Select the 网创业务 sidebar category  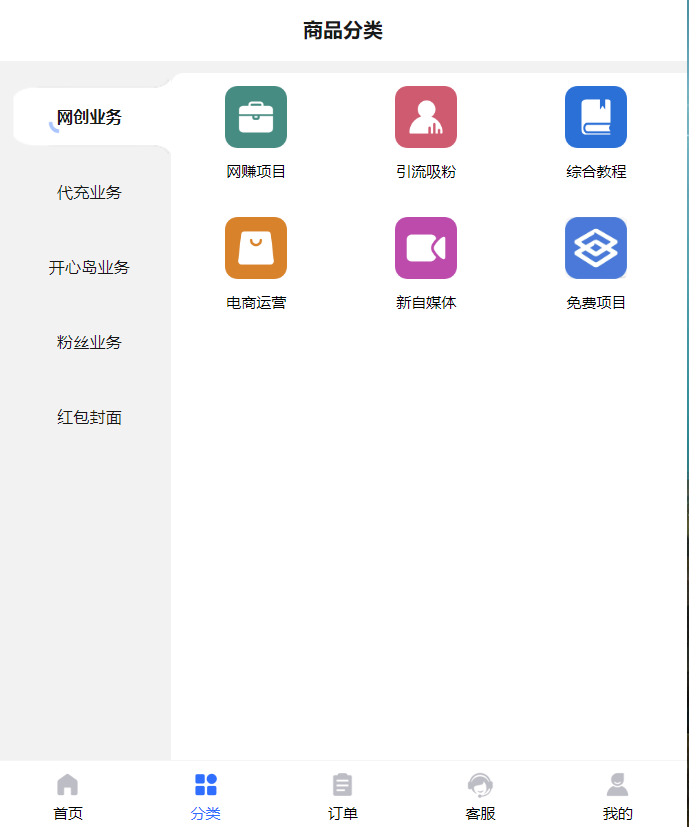click(x=90, y=117)
